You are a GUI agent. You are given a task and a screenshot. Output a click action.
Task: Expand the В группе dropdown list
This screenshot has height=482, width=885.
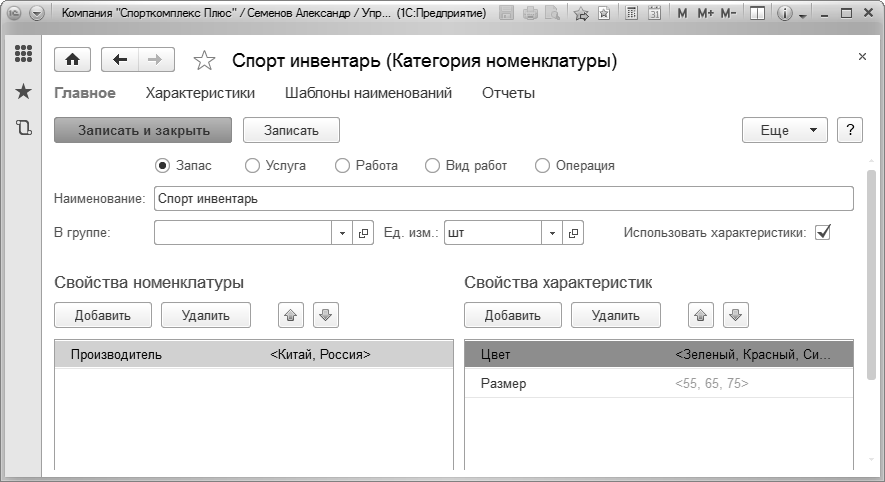[342, 233]
